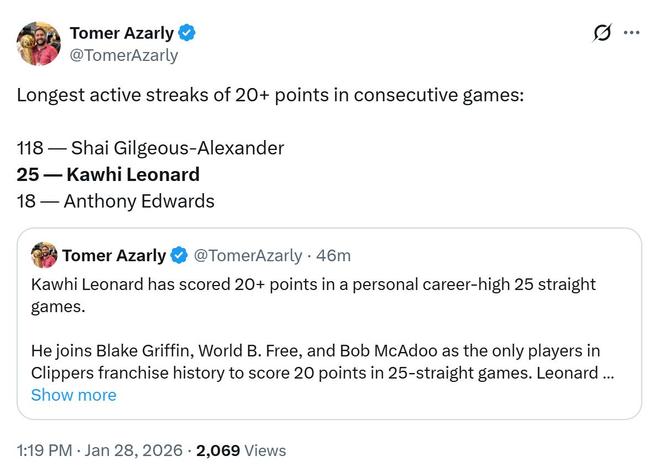660x466 pixels.
Task: Expand the quoted post with Show more
Action: click(x=73, y=395)
